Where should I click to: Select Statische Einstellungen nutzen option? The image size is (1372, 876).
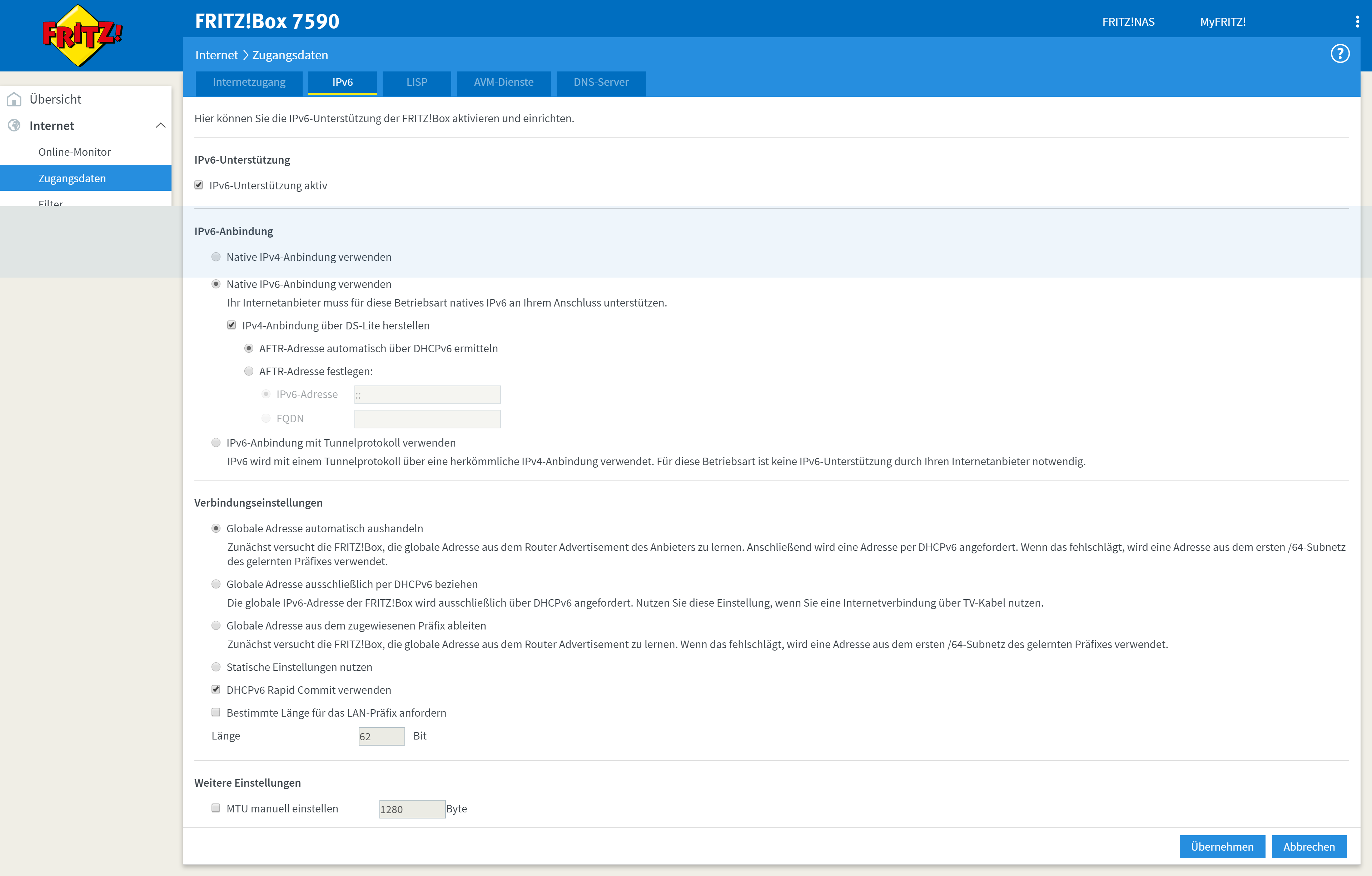[216, 666]
